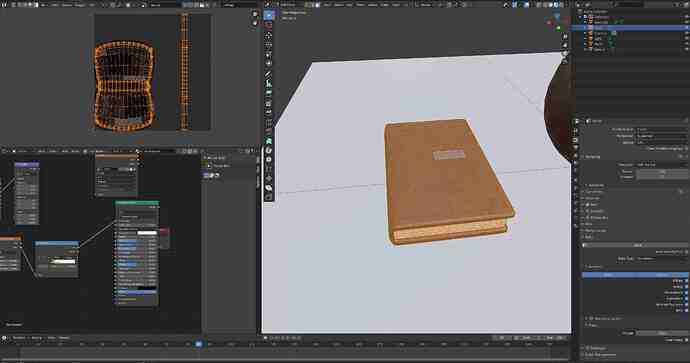Open the Select menu in 3D viewport
This screenshot has height=363, width=690.
[339, 5]
